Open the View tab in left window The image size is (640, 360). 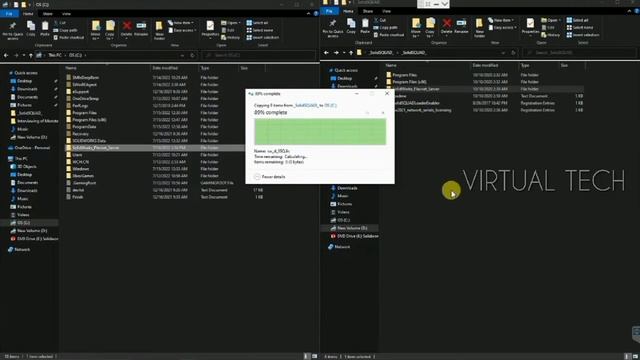pos(66,13)
